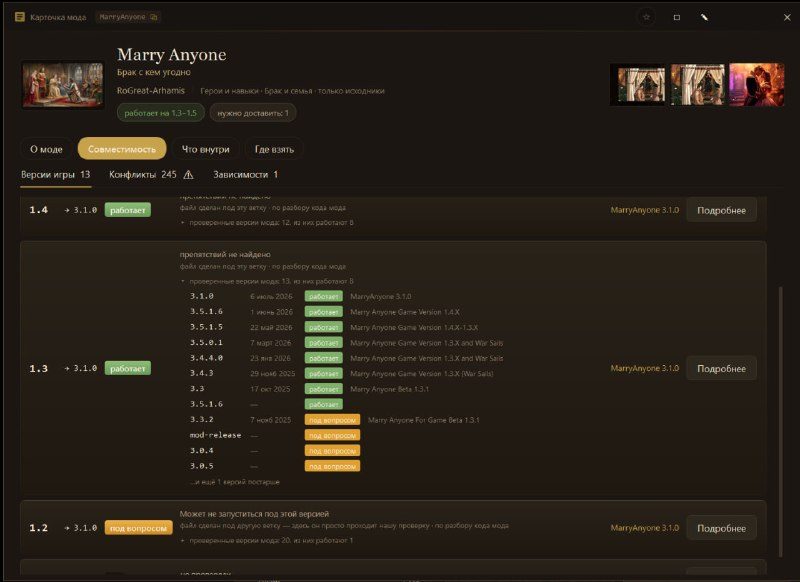Click the mod card icon beside Карточка мода
The width and height of the screenshot is (800, 582).
(19, 17)
